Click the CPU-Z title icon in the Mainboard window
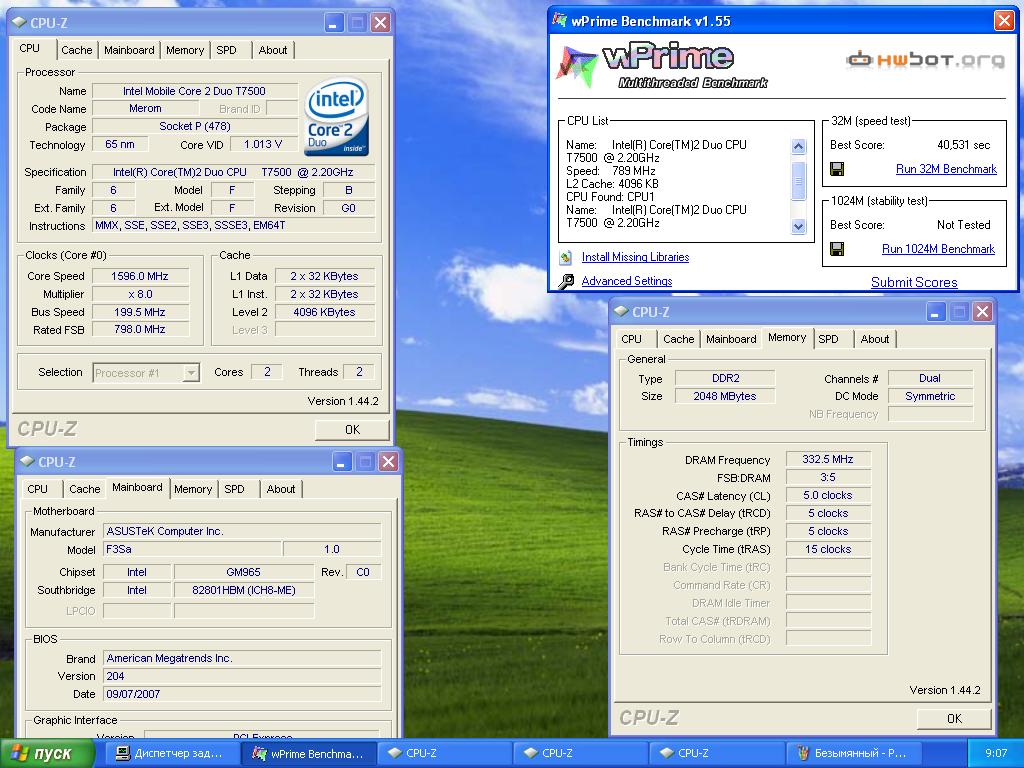The height and width of the screenshot is (768, 1024). pos(27,462)
